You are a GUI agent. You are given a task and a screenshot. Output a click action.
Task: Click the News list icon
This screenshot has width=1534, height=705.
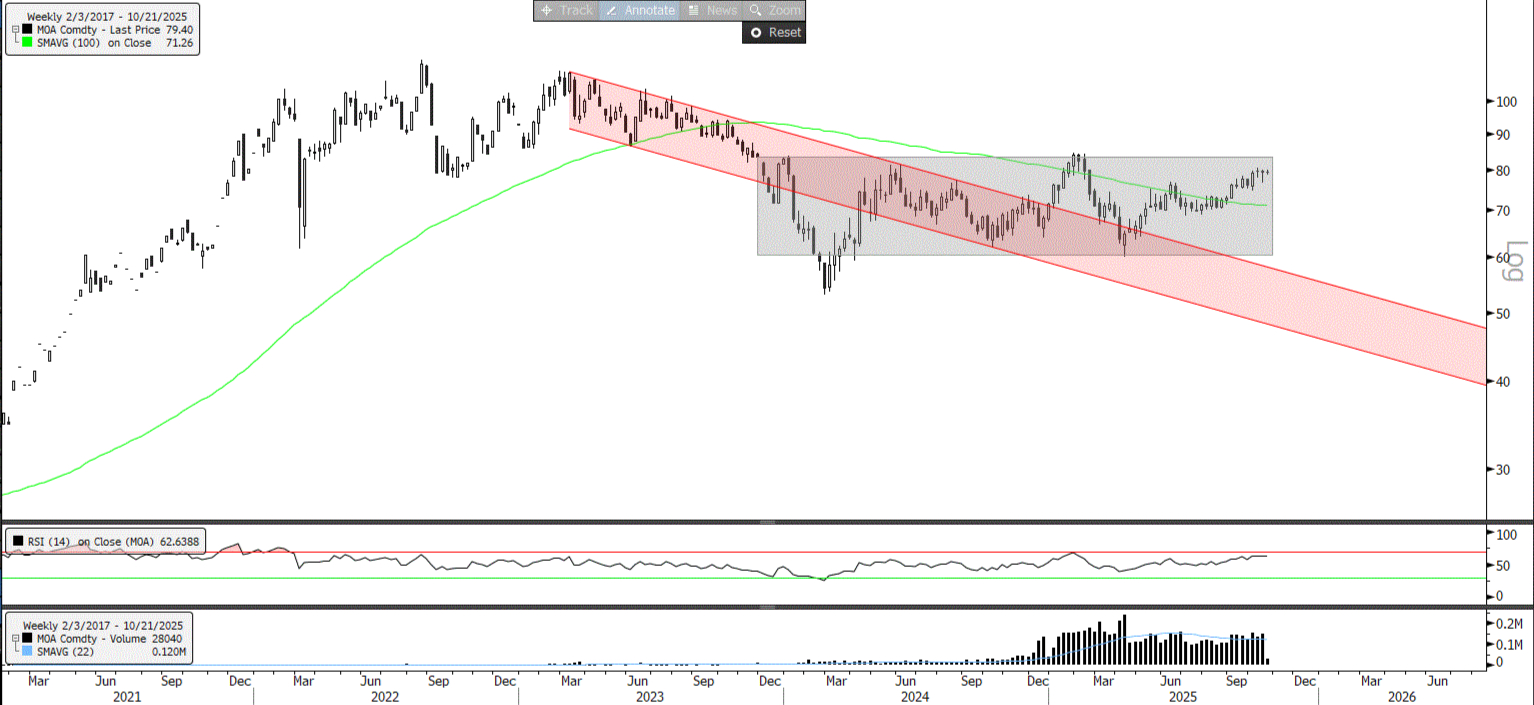(x=693, y=10)
